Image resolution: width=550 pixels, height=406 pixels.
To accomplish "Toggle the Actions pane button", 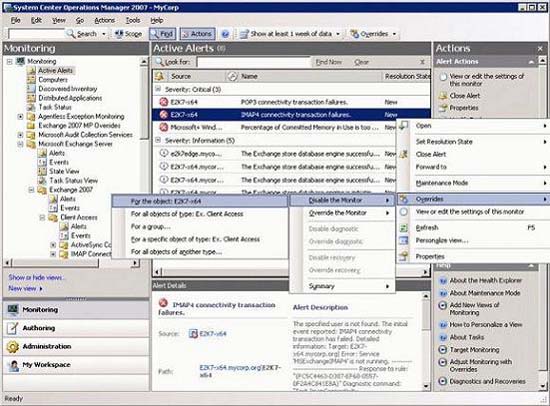I will tap(197, 34).
